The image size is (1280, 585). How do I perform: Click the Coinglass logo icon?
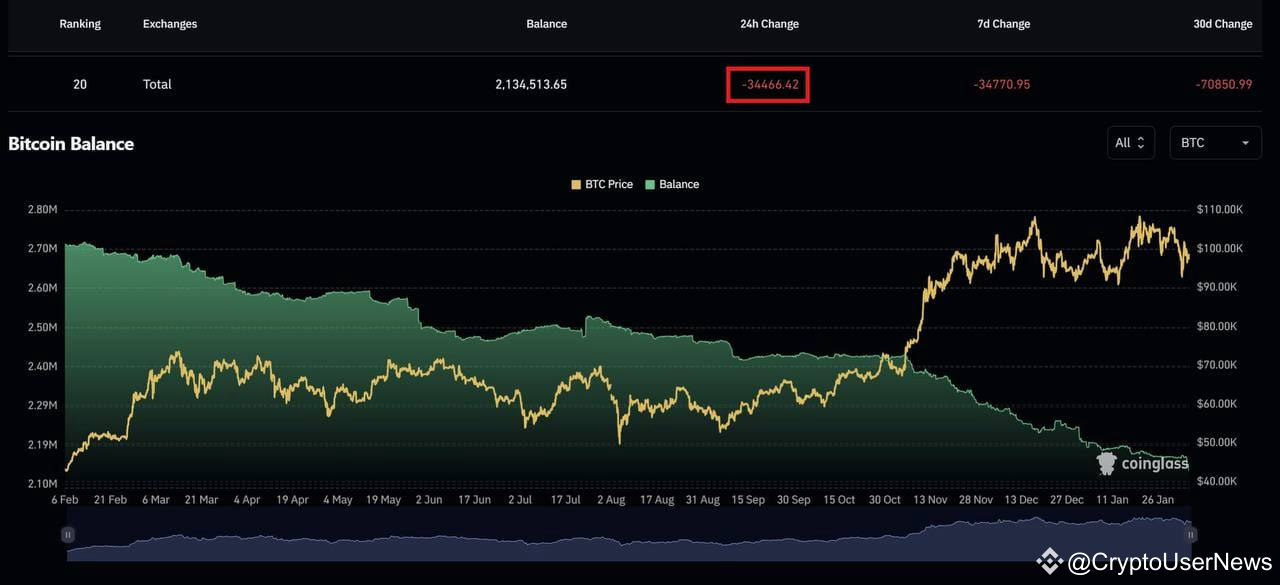(x=1105, y=462)
